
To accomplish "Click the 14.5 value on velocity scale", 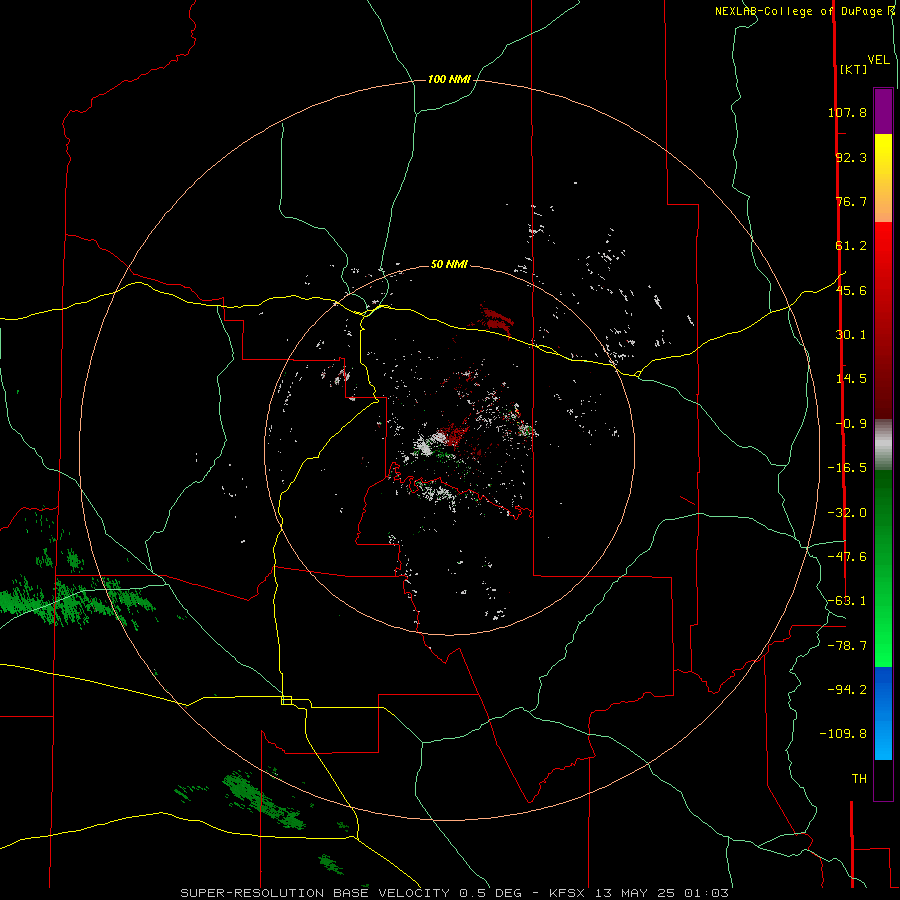I will 851,379.
